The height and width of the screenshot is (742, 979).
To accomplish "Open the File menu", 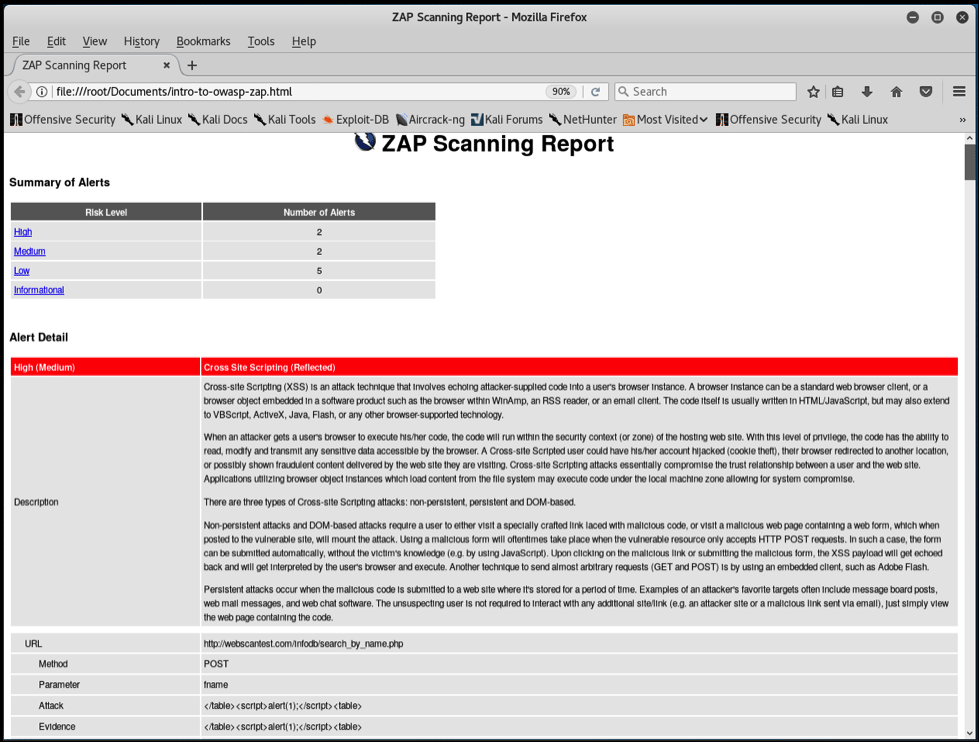I will (21, 41).
